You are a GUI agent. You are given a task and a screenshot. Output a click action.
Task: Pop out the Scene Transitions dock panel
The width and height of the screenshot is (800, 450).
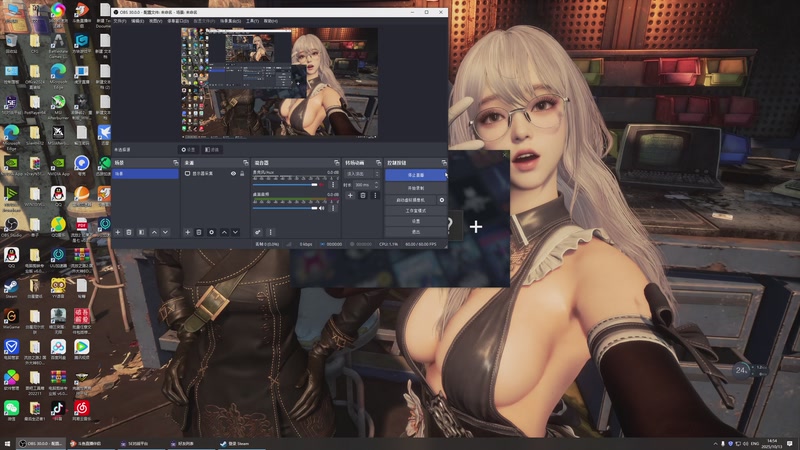378,163
